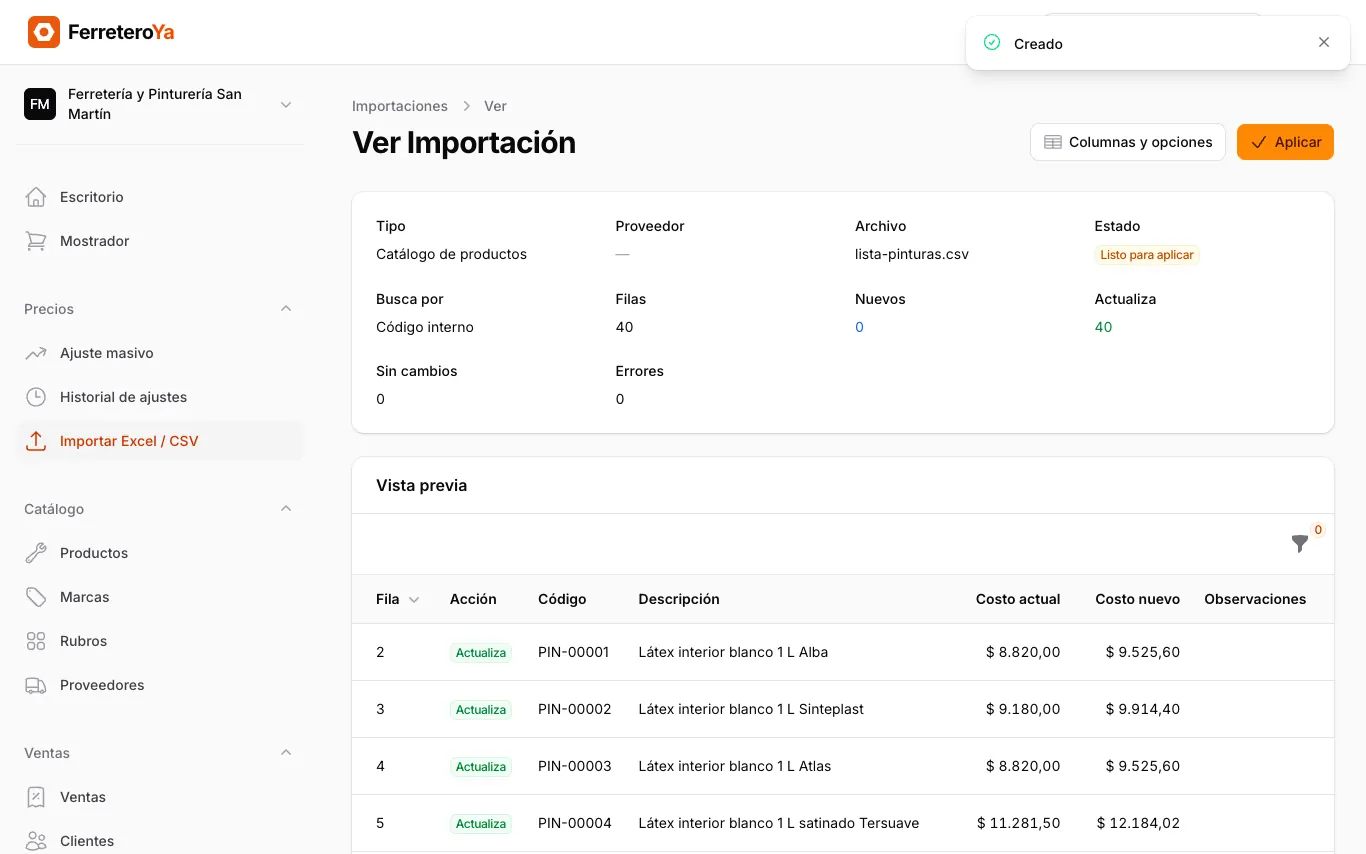The height and width of the screenshot is (854, 1366).
Task: Click the Ventas receipt icon
Action: pos(36,797)
